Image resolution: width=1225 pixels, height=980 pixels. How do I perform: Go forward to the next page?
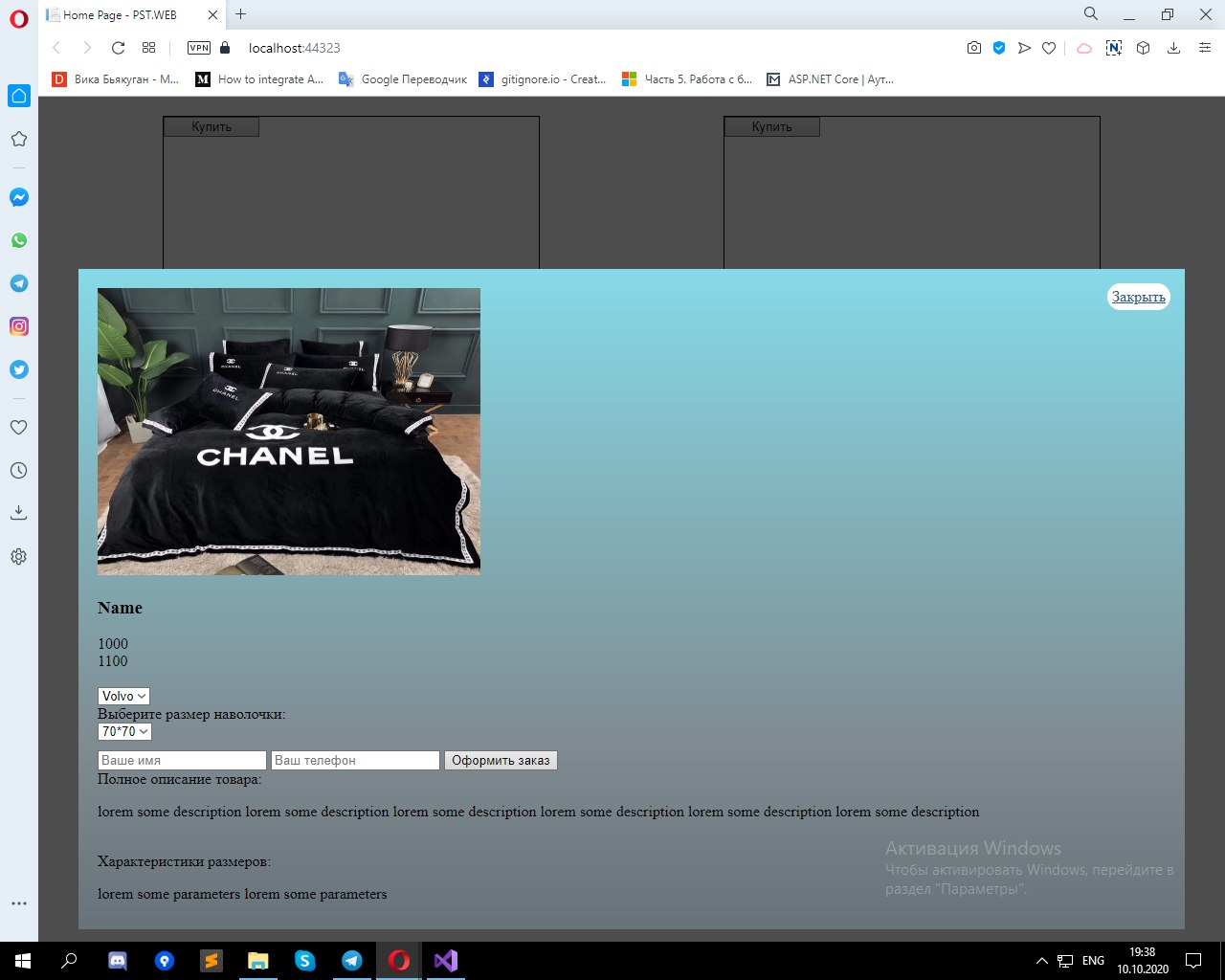tap(87, 48)
